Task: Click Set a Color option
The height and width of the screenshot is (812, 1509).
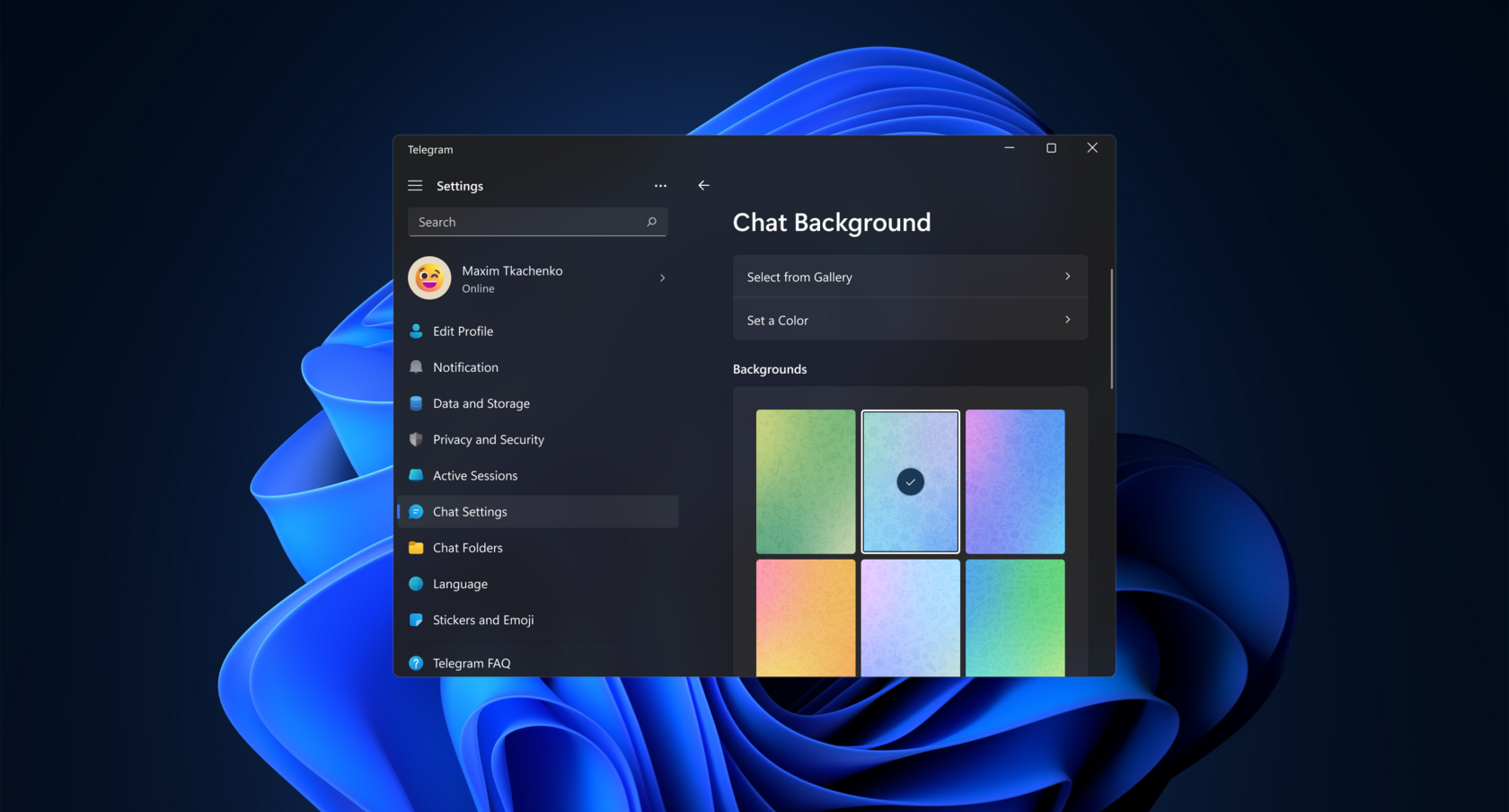Action: tap(910, 320)
